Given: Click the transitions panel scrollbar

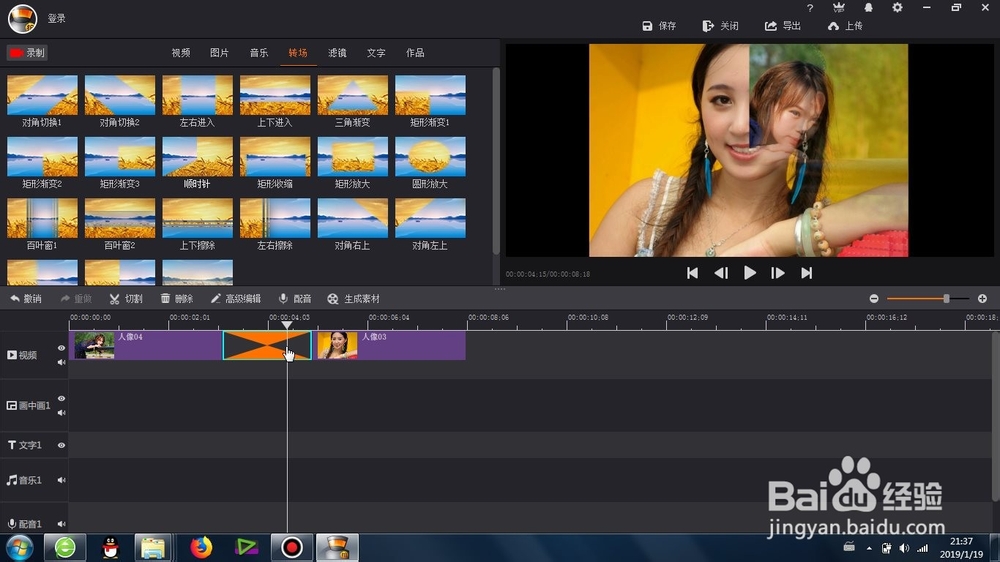Looking at the screenshot, I should click(x=496, y=161).
